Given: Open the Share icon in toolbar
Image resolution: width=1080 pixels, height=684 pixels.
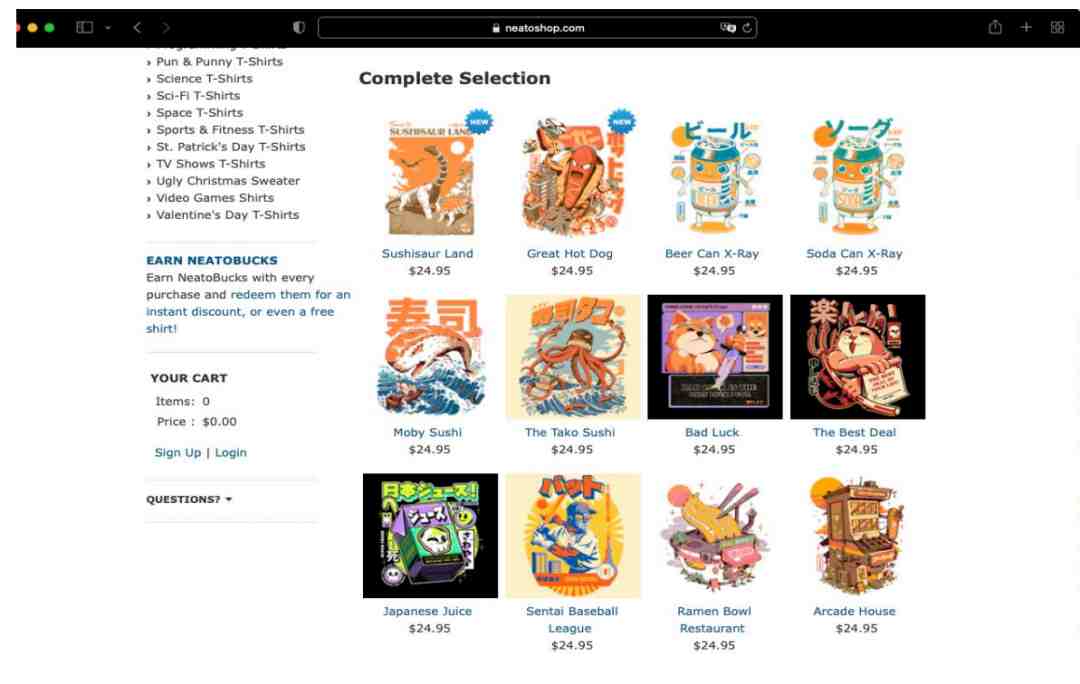Looking at the screenshot, I should click(995, 27).
